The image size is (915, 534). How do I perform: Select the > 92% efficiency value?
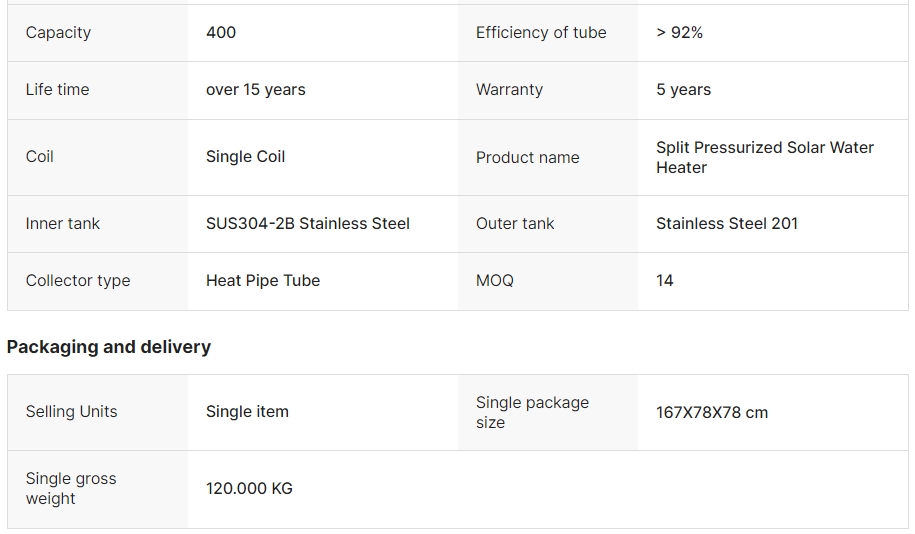click(x=679, y=33)
